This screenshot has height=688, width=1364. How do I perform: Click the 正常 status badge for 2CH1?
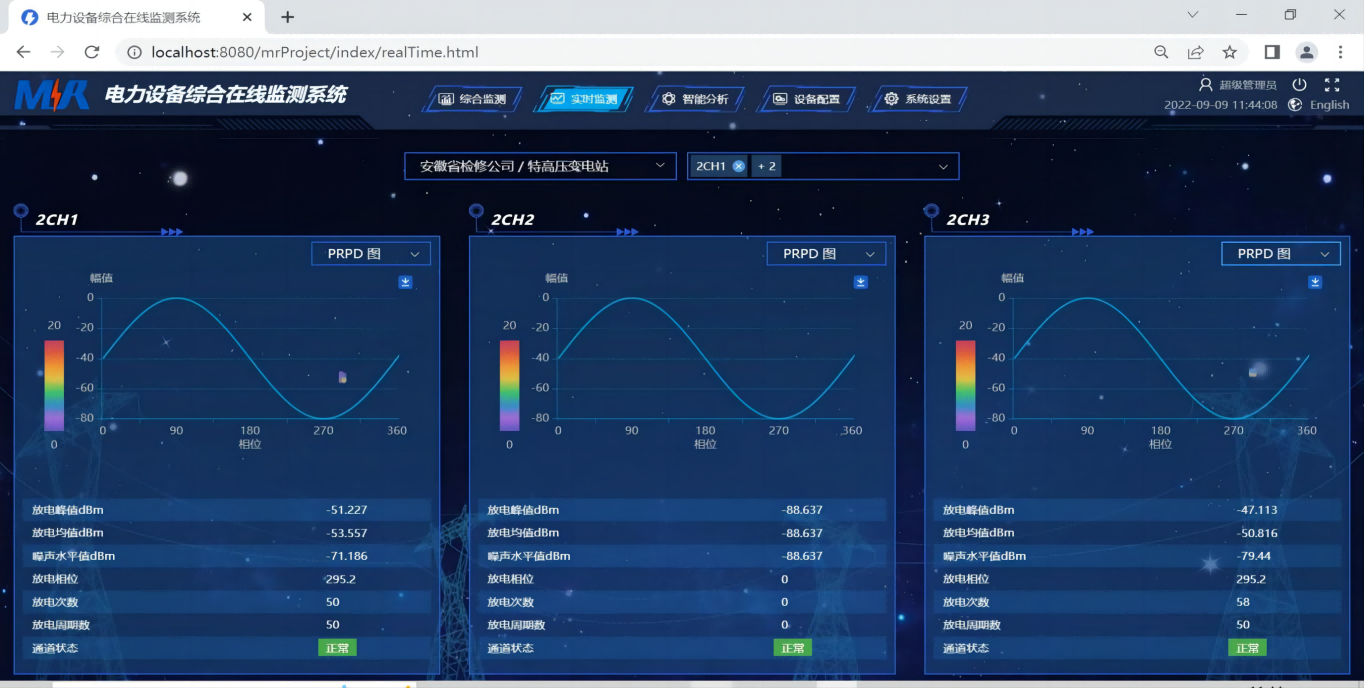(337, 647)
